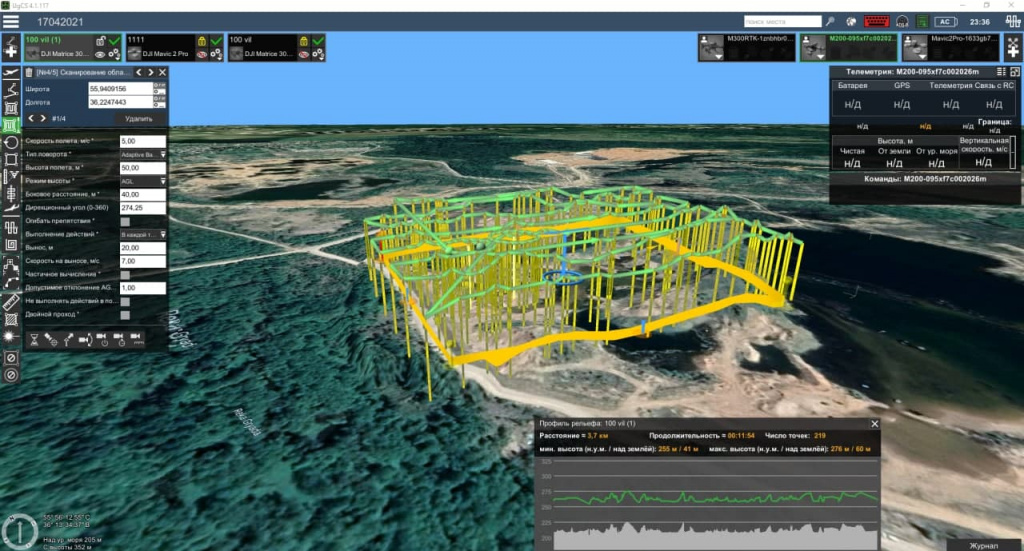
Task: Expand the Режим высоты AGL dropdown
Action: click(x=142, y=181)
